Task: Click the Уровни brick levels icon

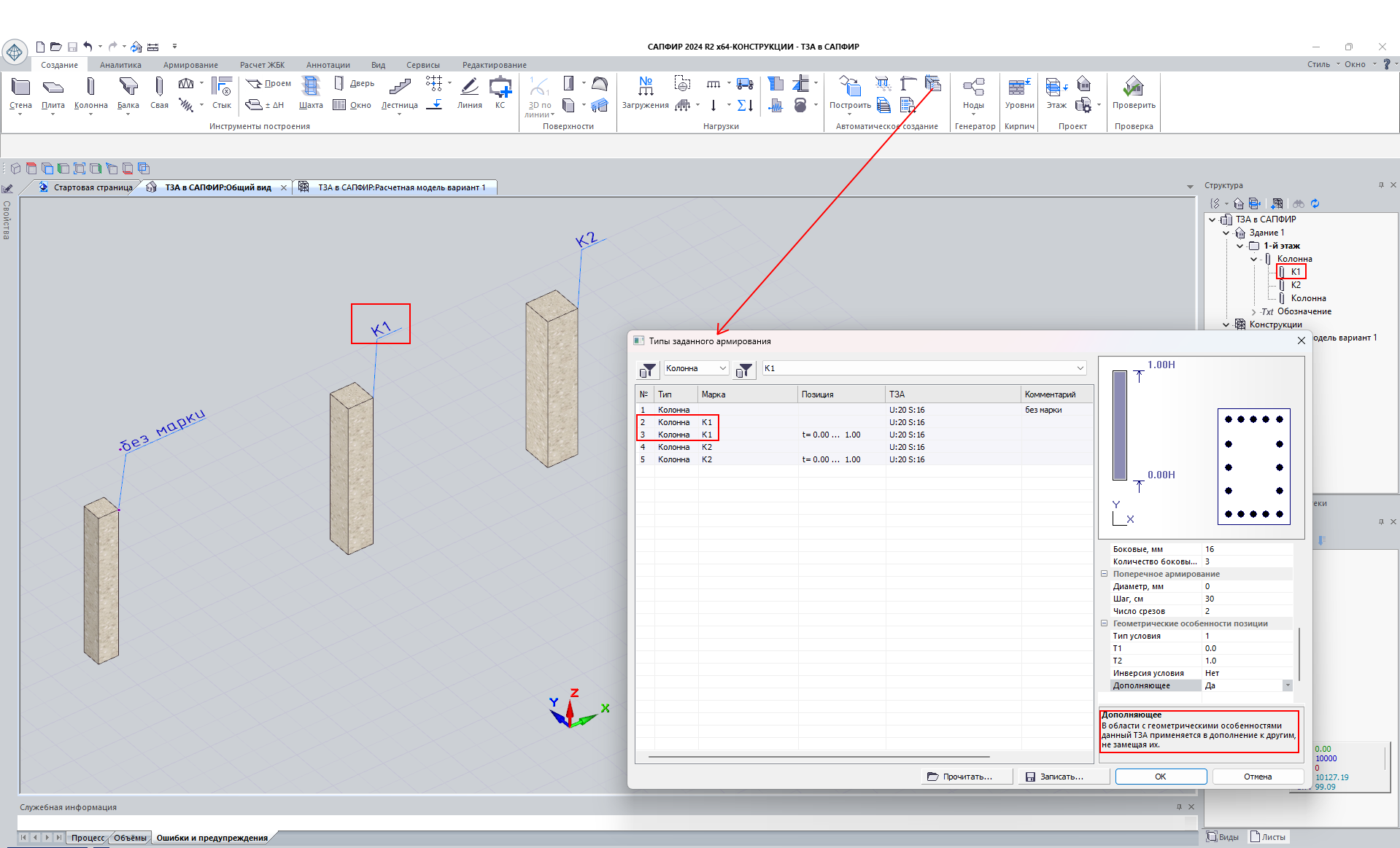Action: [x=1019, y=93]
